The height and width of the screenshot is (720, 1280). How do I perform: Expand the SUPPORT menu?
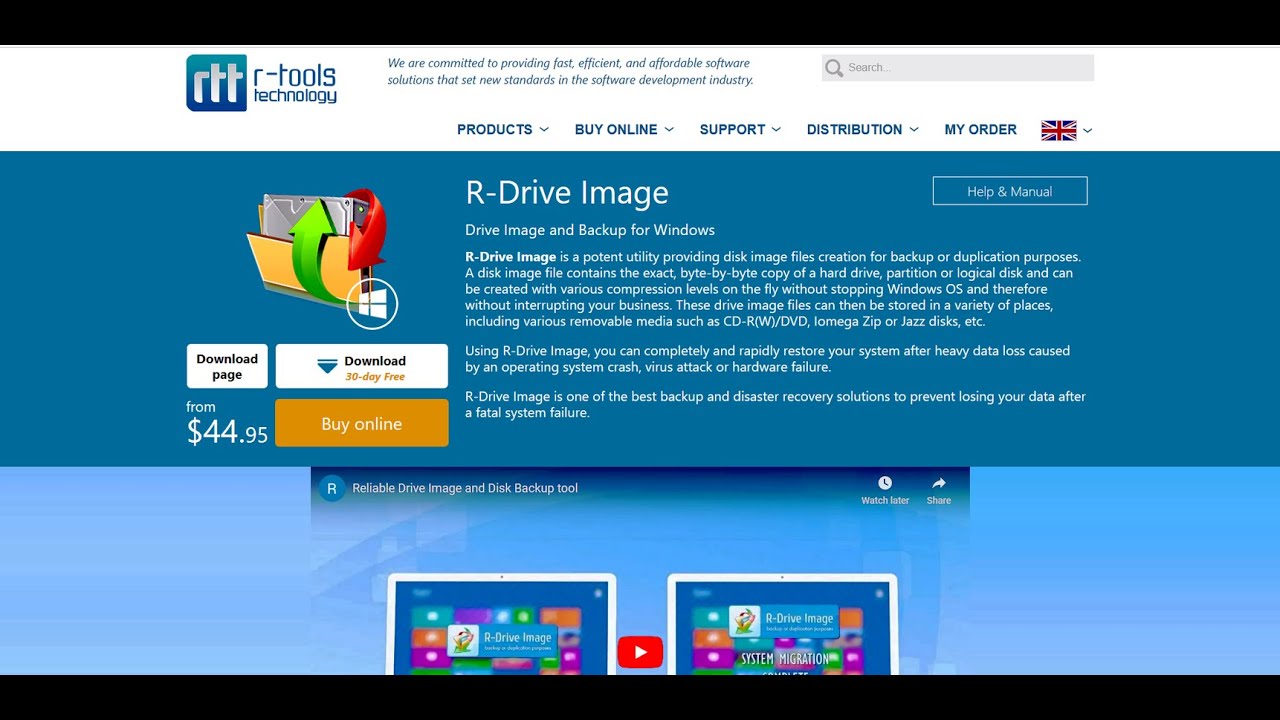click(740, 130)
